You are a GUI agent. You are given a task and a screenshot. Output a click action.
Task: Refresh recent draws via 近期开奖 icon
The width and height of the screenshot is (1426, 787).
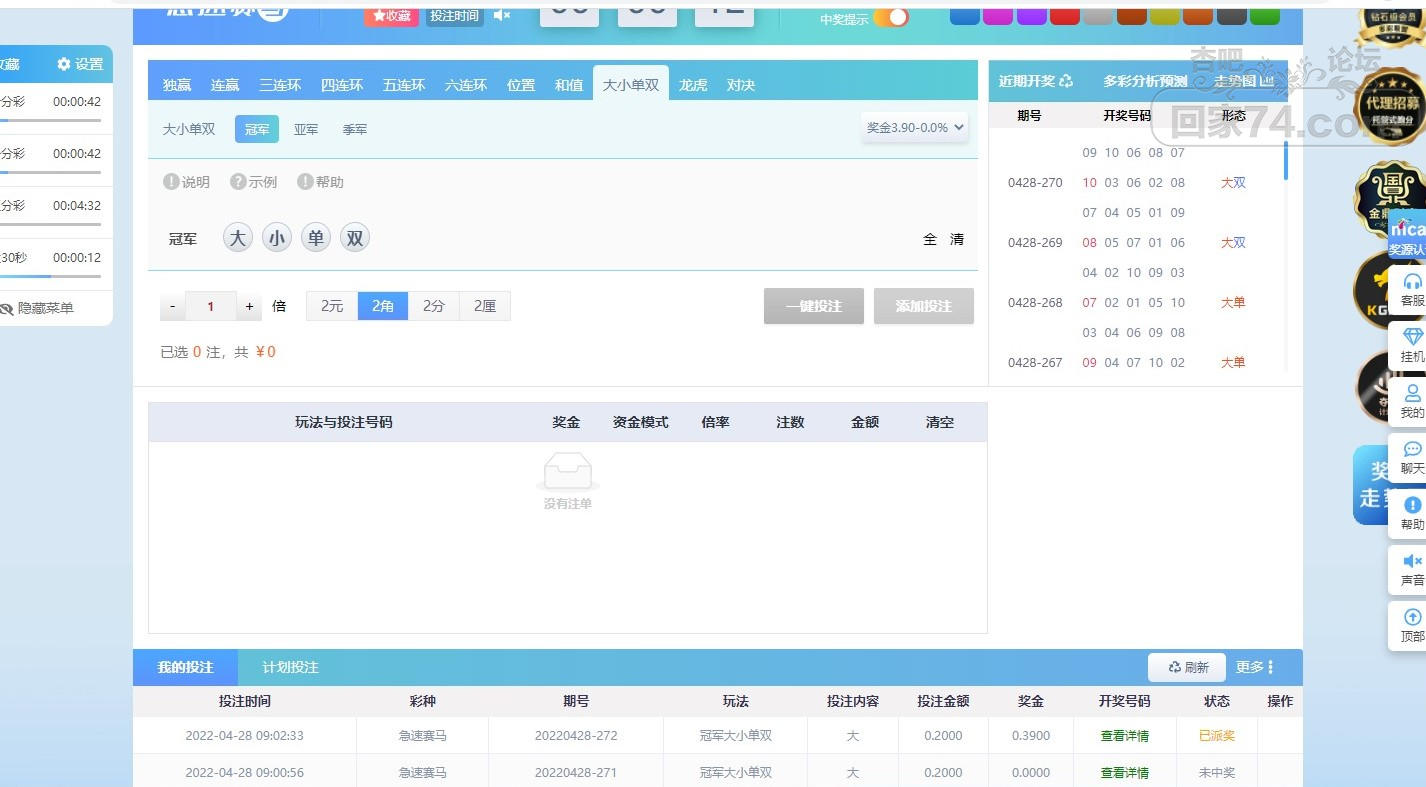coord(1066,81)
